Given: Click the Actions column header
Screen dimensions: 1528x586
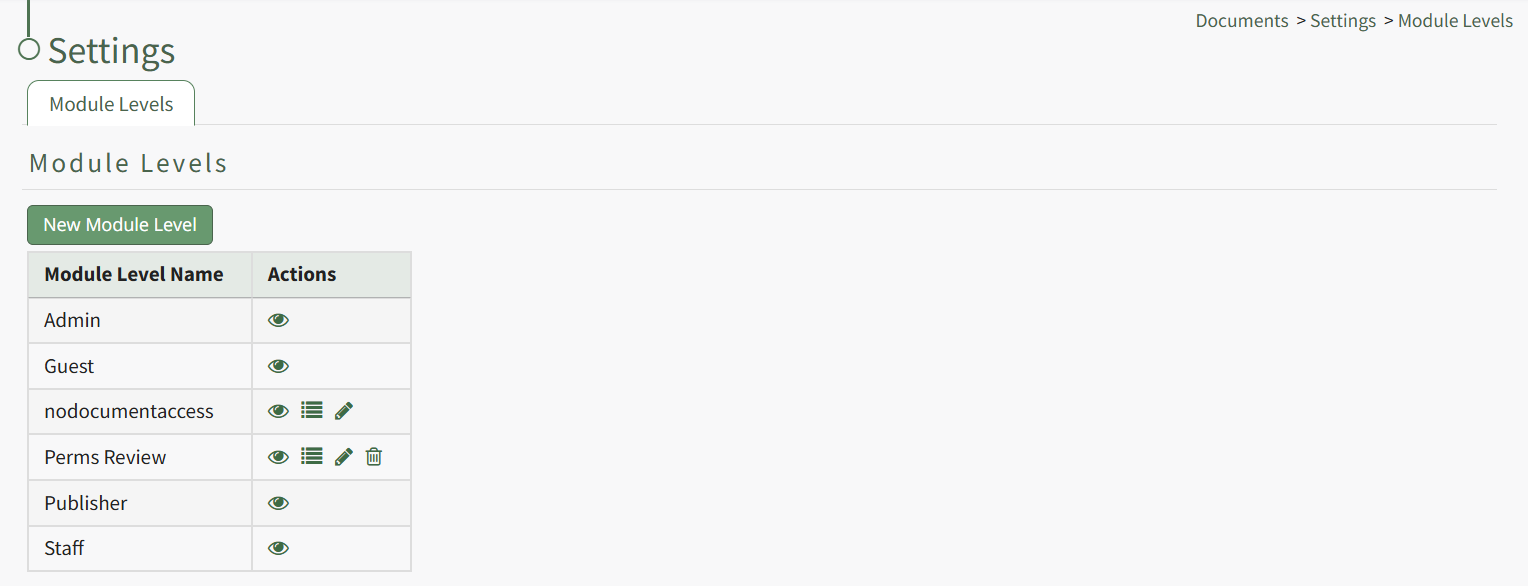Looking at the screenshot, I should (302, 274).
